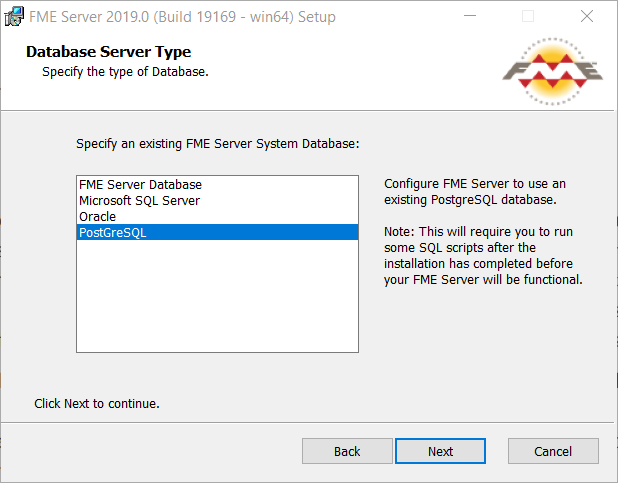This screenshot has height=483, width=618.
Task: Open the installer system menu icon
Action: [14, 17]
